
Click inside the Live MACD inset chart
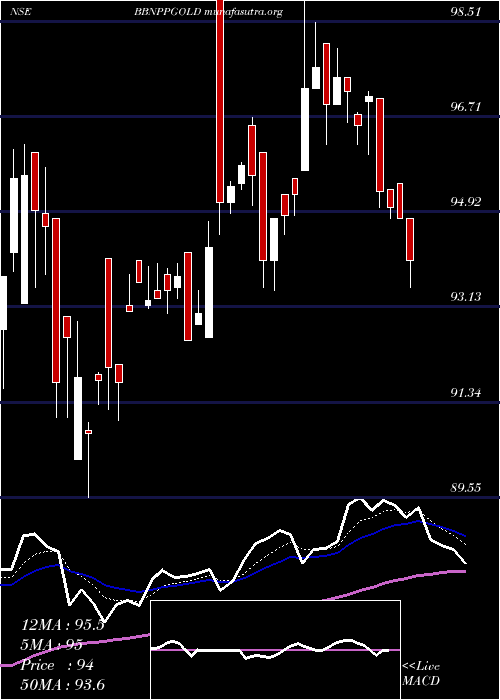point(275,650)
